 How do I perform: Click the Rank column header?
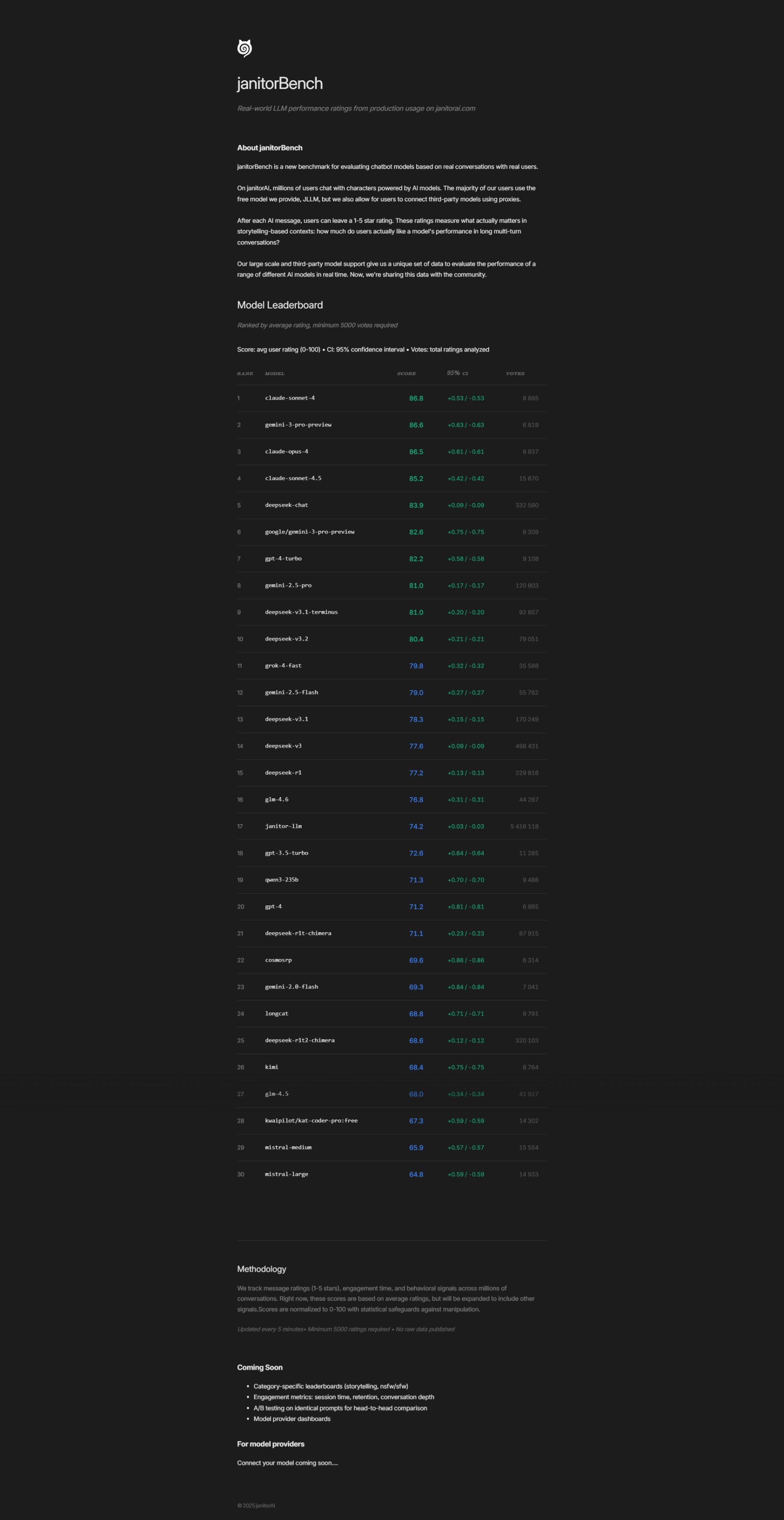click(x=245, y=373)
